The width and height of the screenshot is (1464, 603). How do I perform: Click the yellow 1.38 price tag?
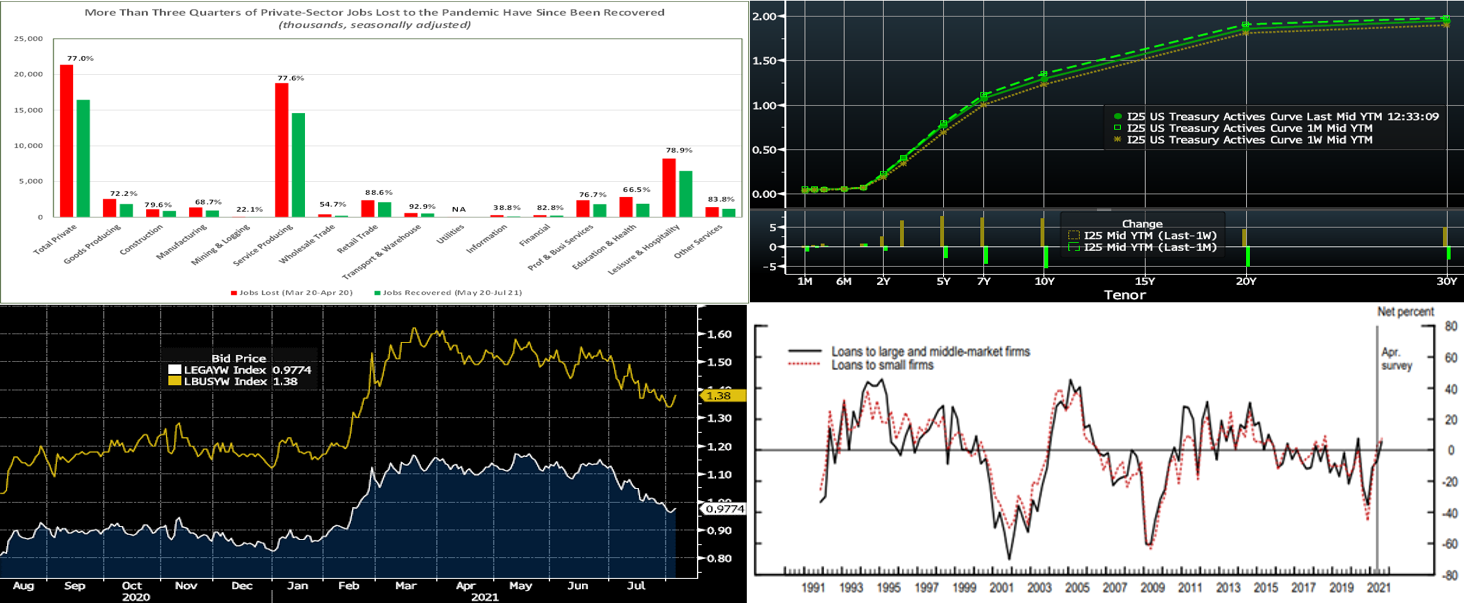click(713, 396)
